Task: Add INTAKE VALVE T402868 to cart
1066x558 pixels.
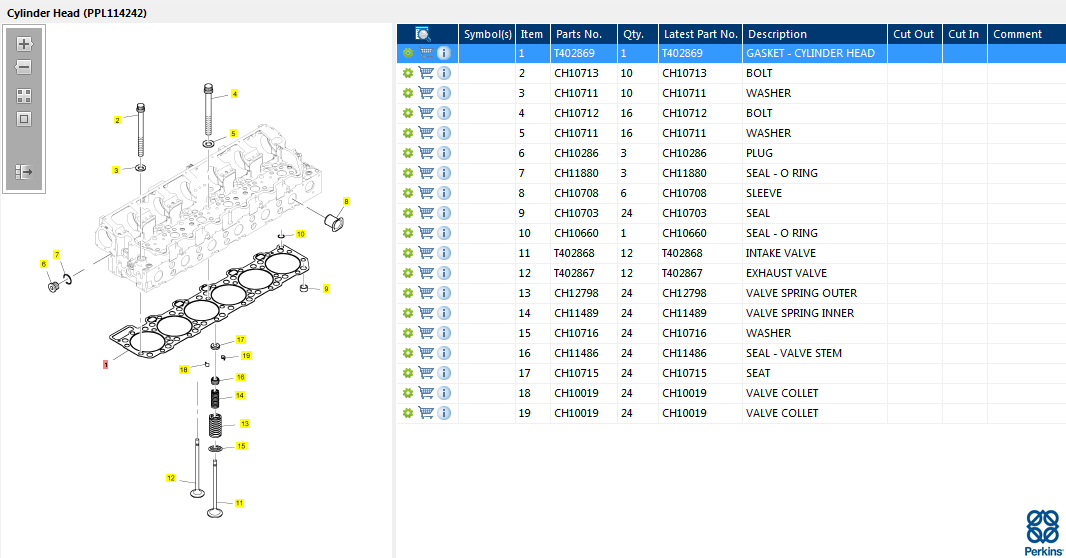Action: pyautogui.click(x=426, y=253)
